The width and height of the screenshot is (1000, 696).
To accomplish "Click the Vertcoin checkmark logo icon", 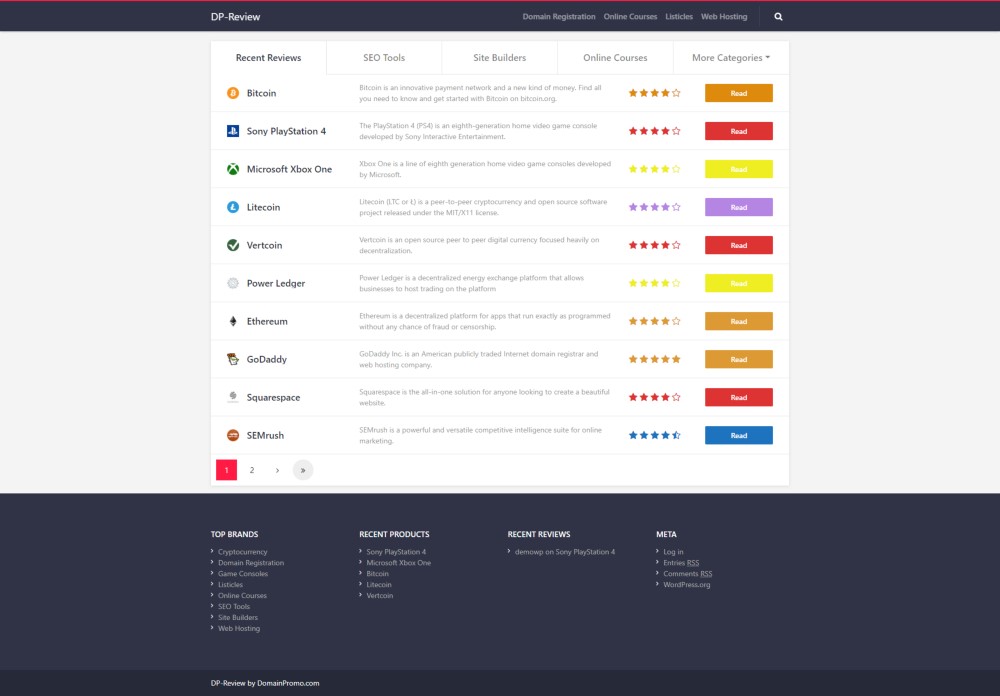I will (233, 245).
